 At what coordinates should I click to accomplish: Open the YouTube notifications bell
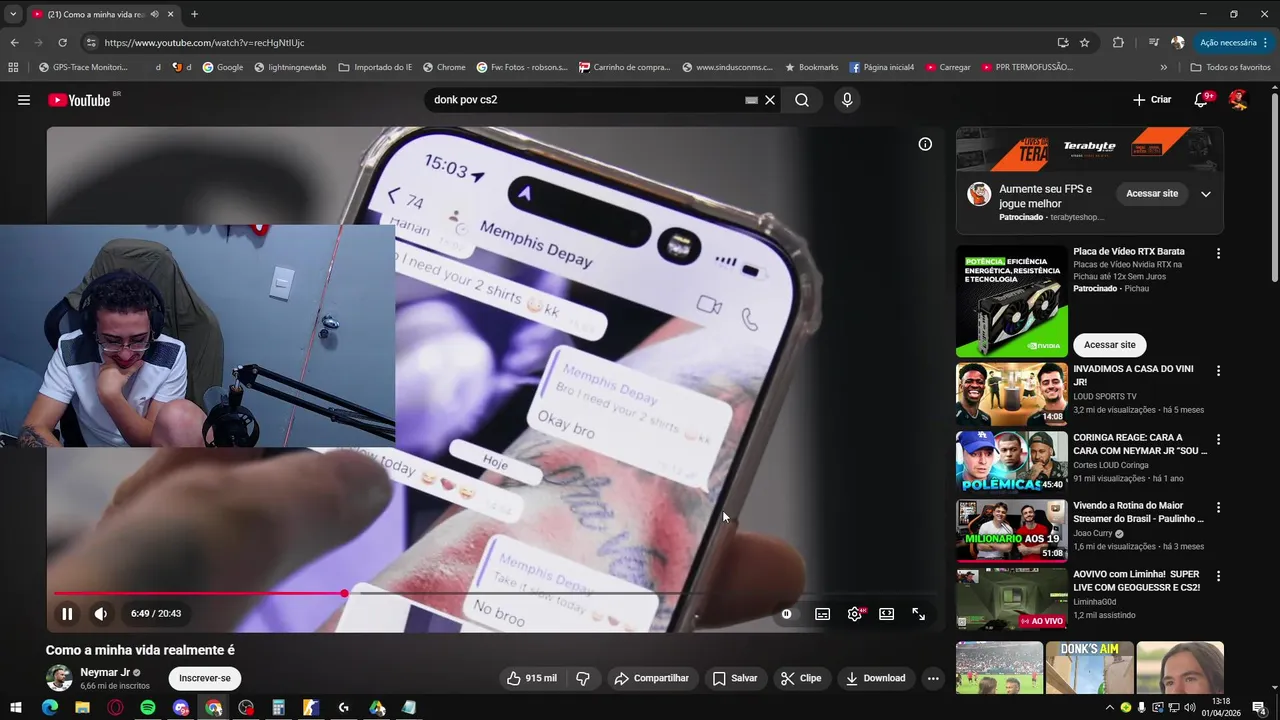(x=1203, y=100)
